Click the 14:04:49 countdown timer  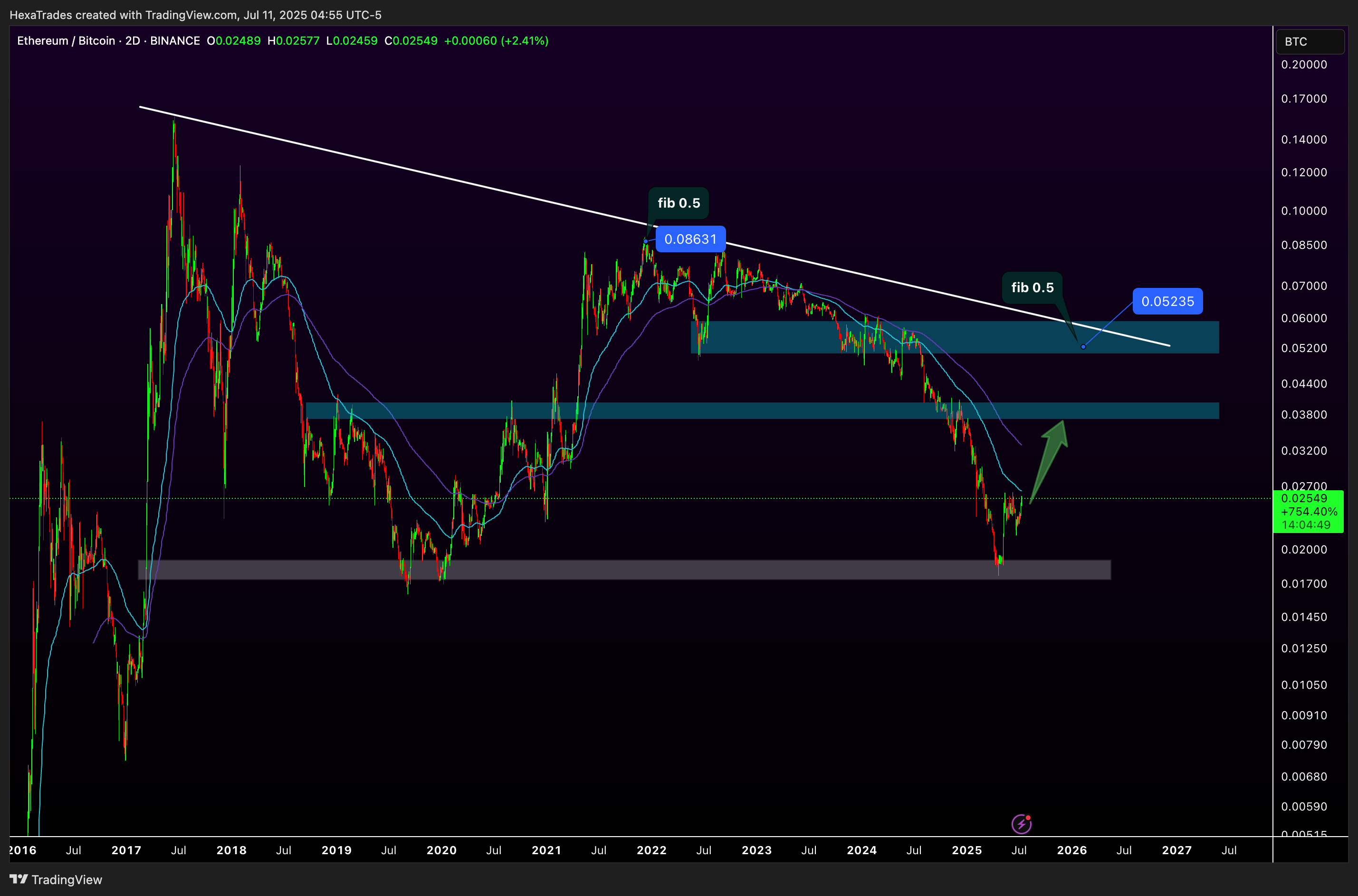(x=1305, y=525)
